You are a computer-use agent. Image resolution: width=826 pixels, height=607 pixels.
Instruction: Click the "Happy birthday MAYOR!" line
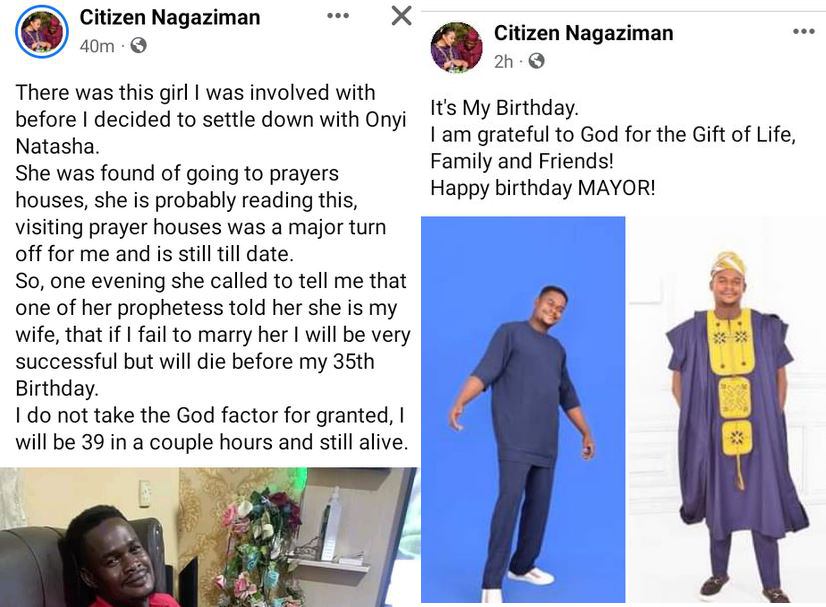click(542, 187)
